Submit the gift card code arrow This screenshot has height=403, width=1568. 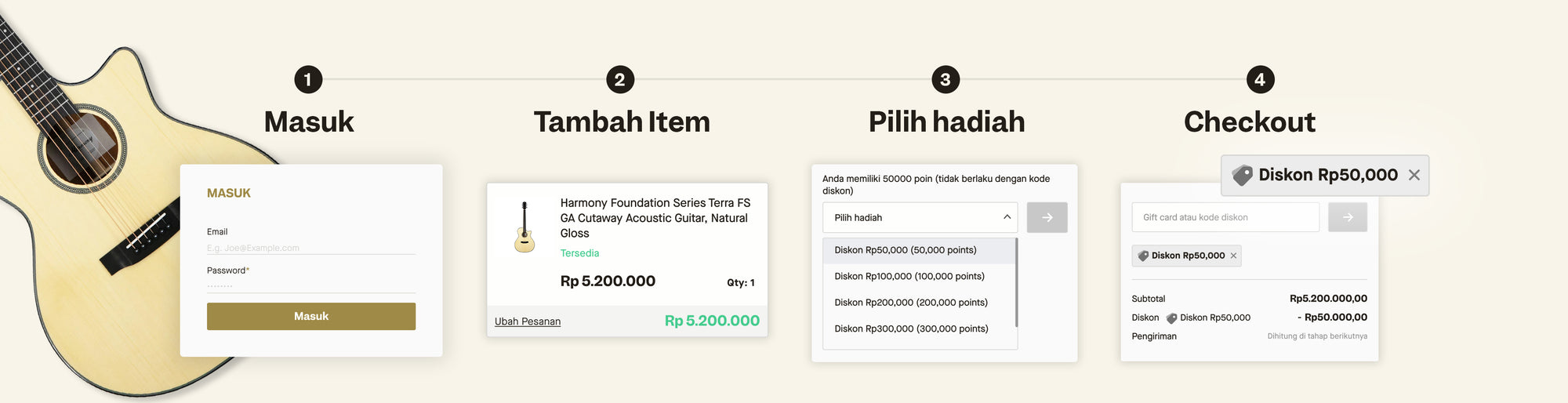(1347, 217)
